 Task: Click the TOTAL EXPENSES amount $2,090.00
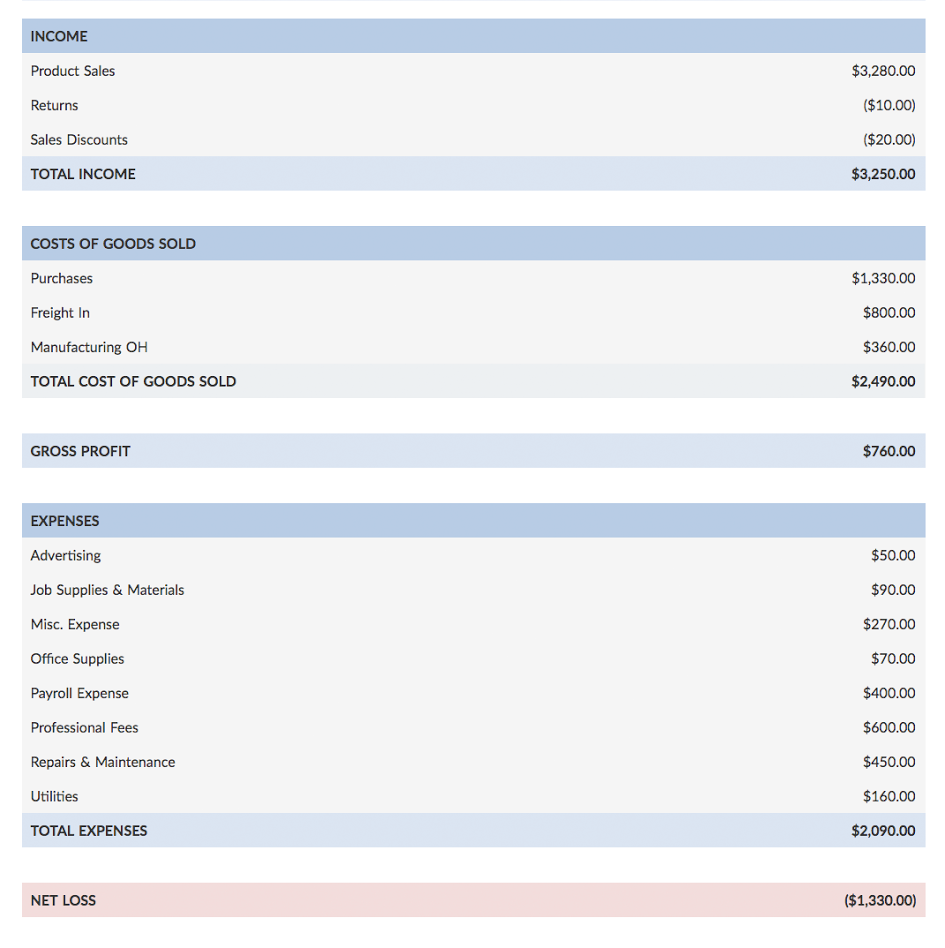[883, 831]
